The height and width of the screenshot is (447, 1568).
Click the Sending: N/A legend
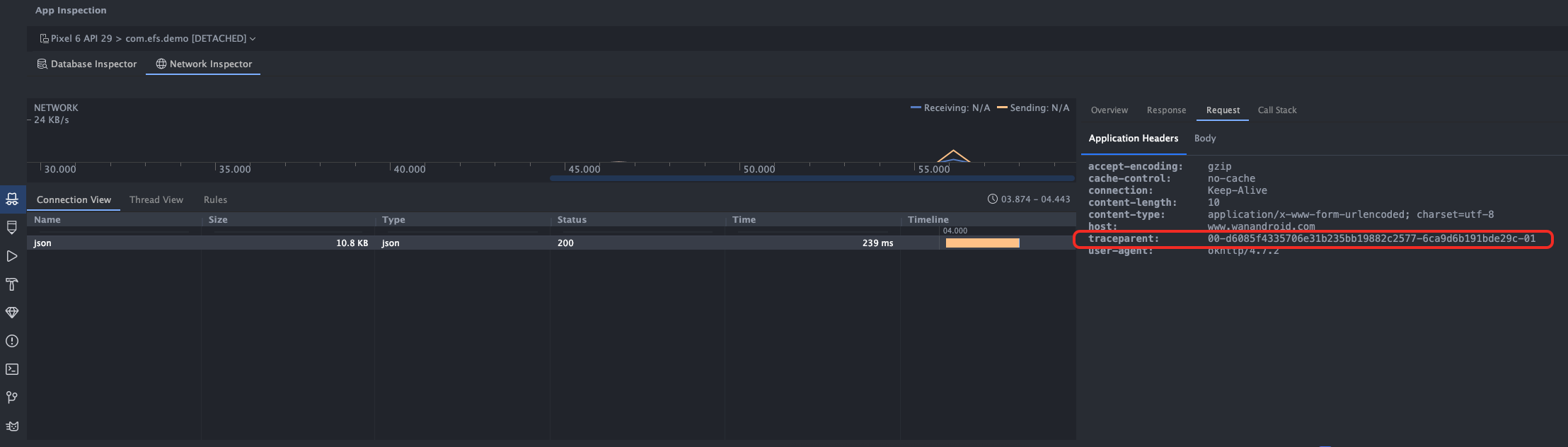pos(1033,108)
